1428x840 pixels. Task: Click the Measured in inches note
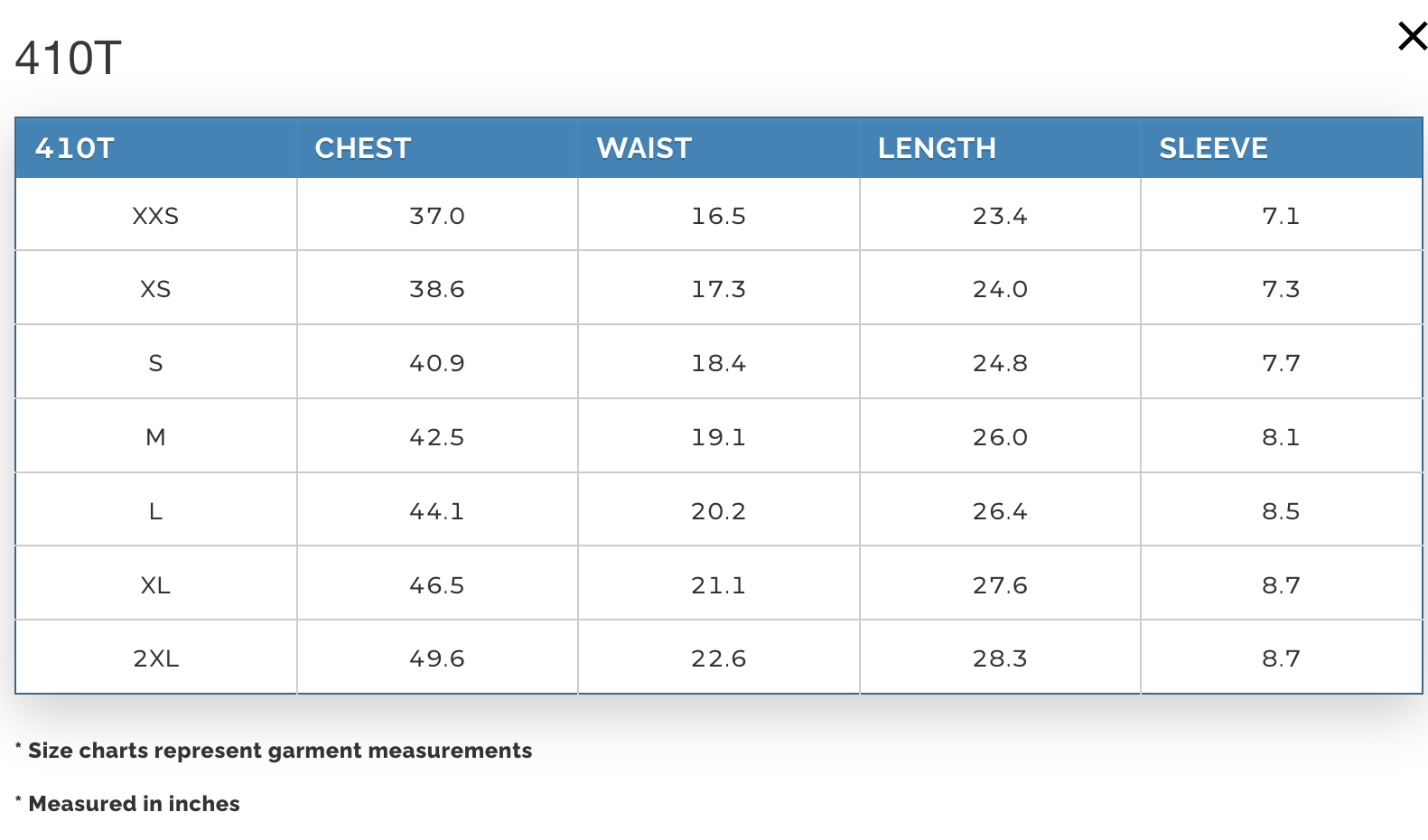point(127,804)
